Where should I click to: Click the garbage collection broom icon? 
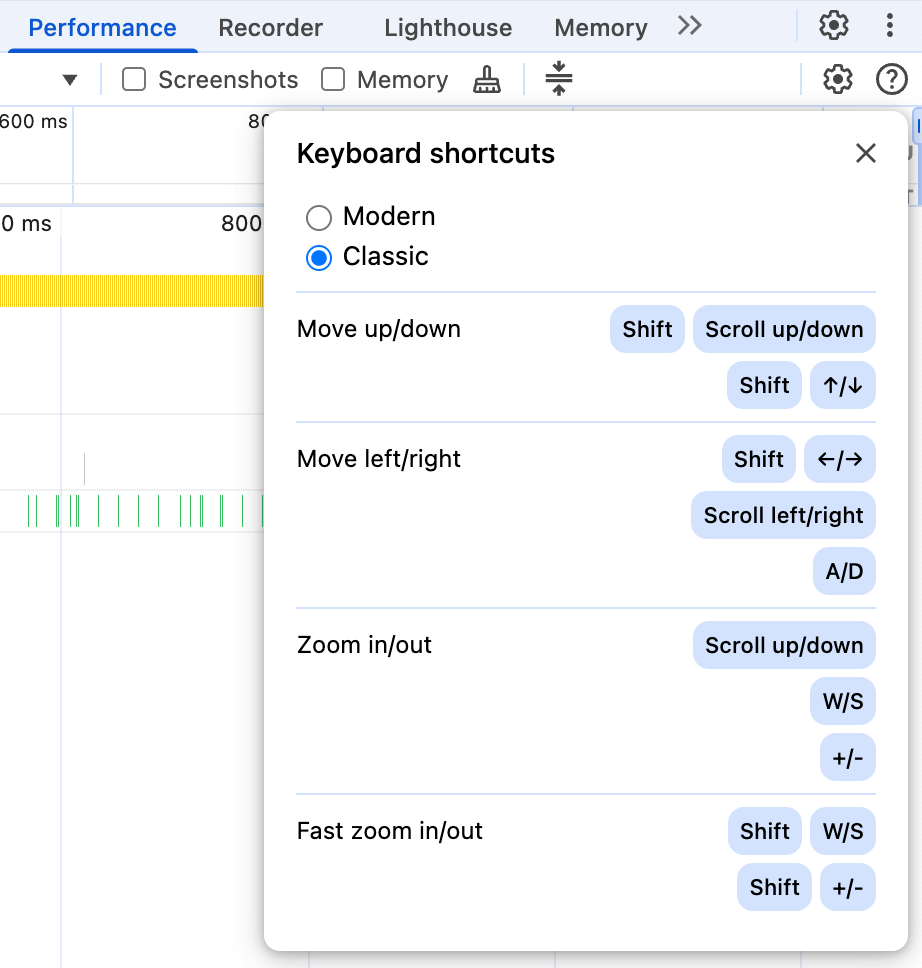coord(486,80)
